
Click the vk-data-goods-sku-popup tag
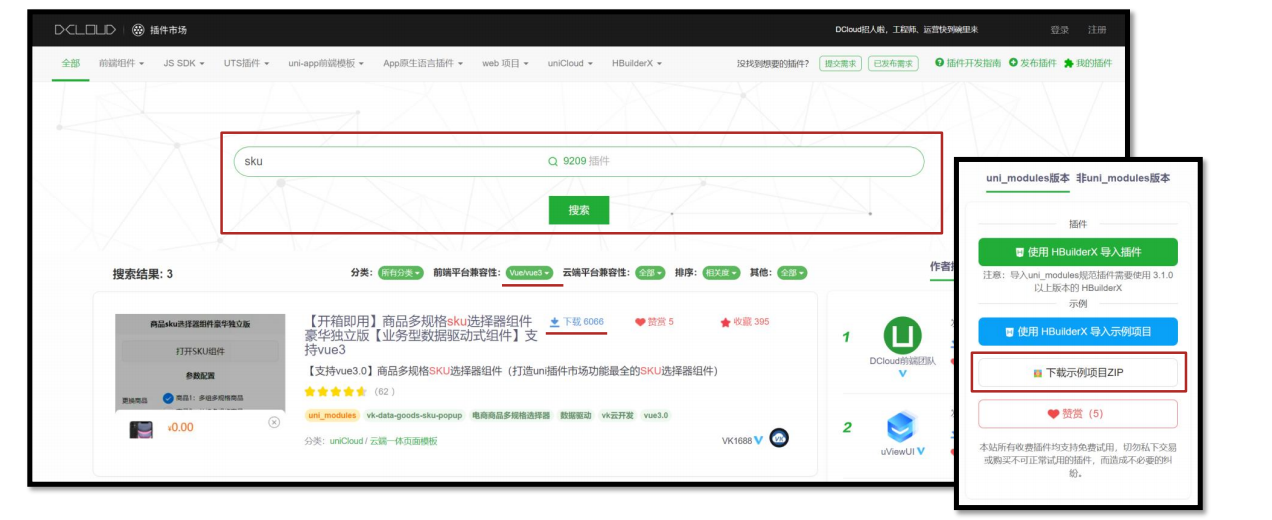click(414, 415)
